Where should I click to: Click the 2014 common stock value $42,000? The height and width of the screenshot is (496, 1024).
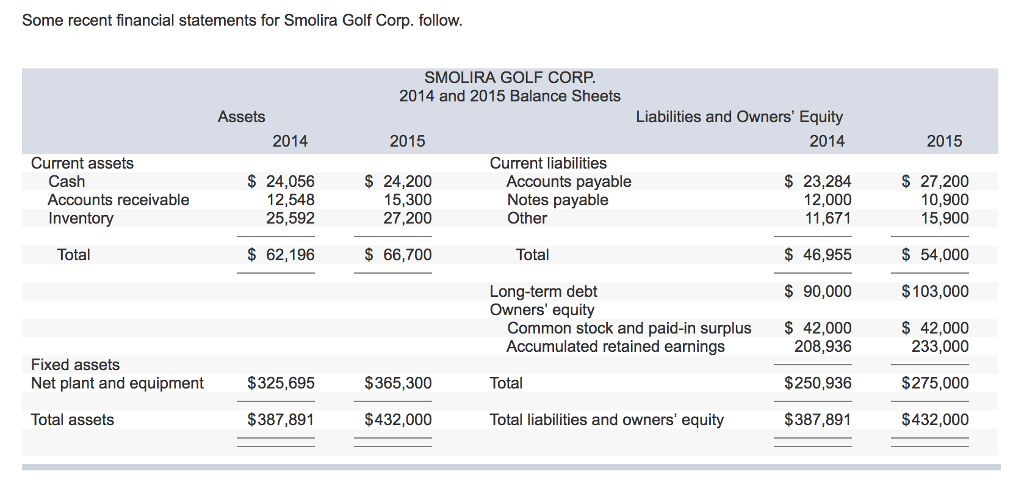(x=818, y=328)
